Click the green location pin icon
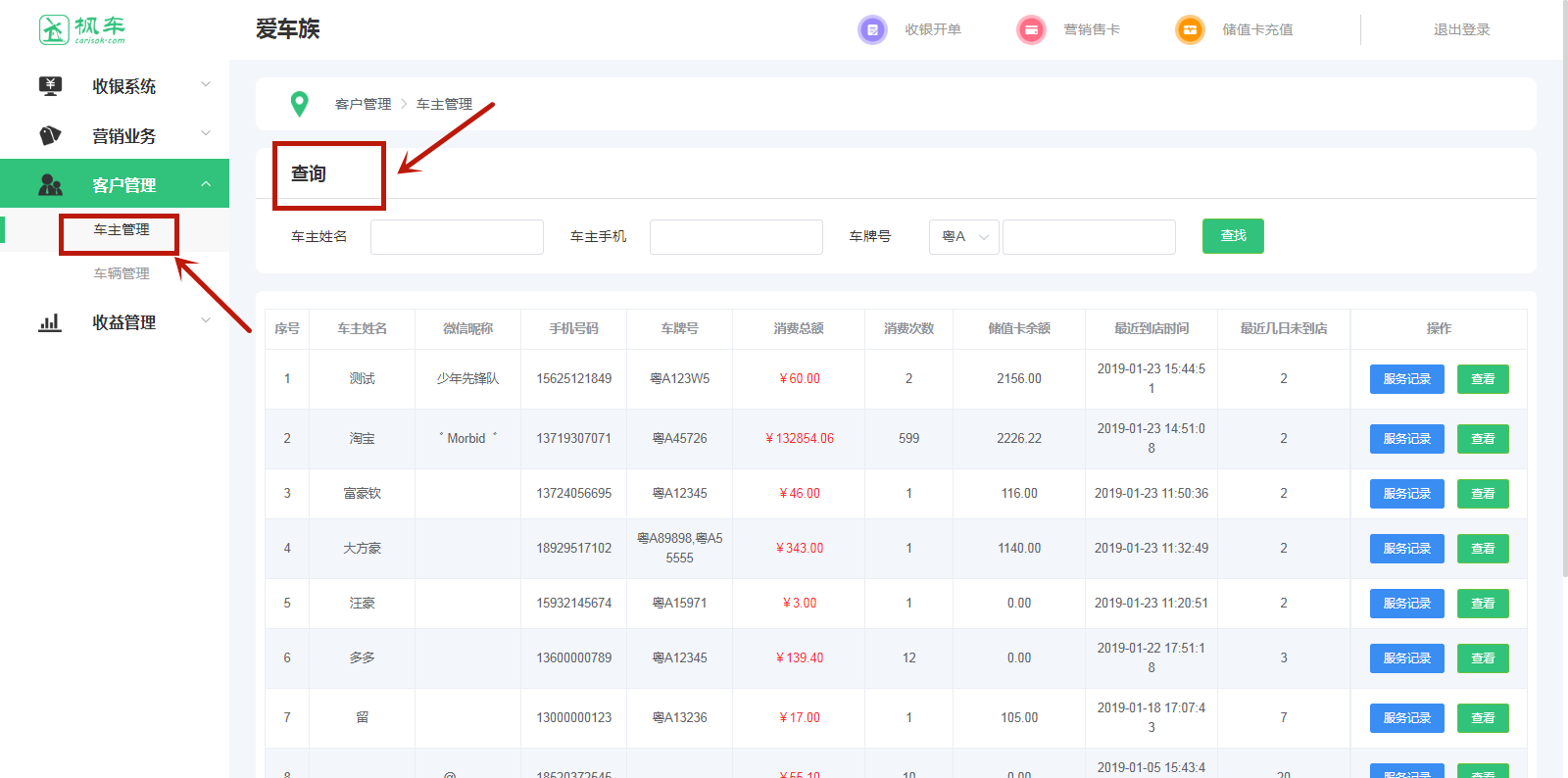Image resolution: width=1568 pixels, height=778 pixels. click(x=300, y=104)
